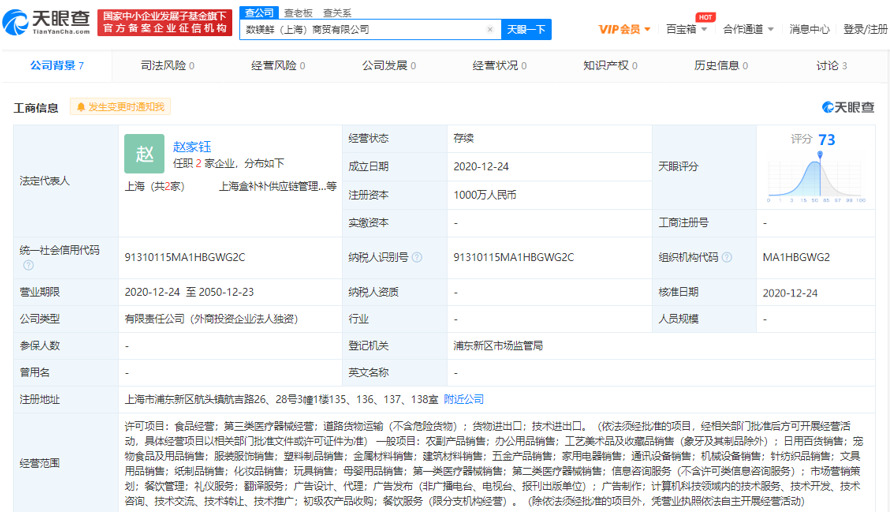The image size is (890, 513).
Task: Select the 经营状况 tab
Action: 499,65
